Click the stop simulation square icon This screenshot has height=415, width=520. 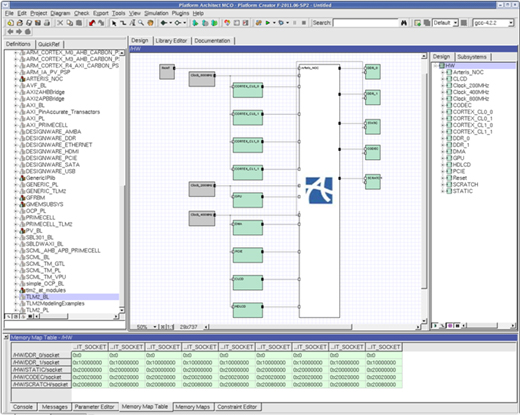coord(304,23)
